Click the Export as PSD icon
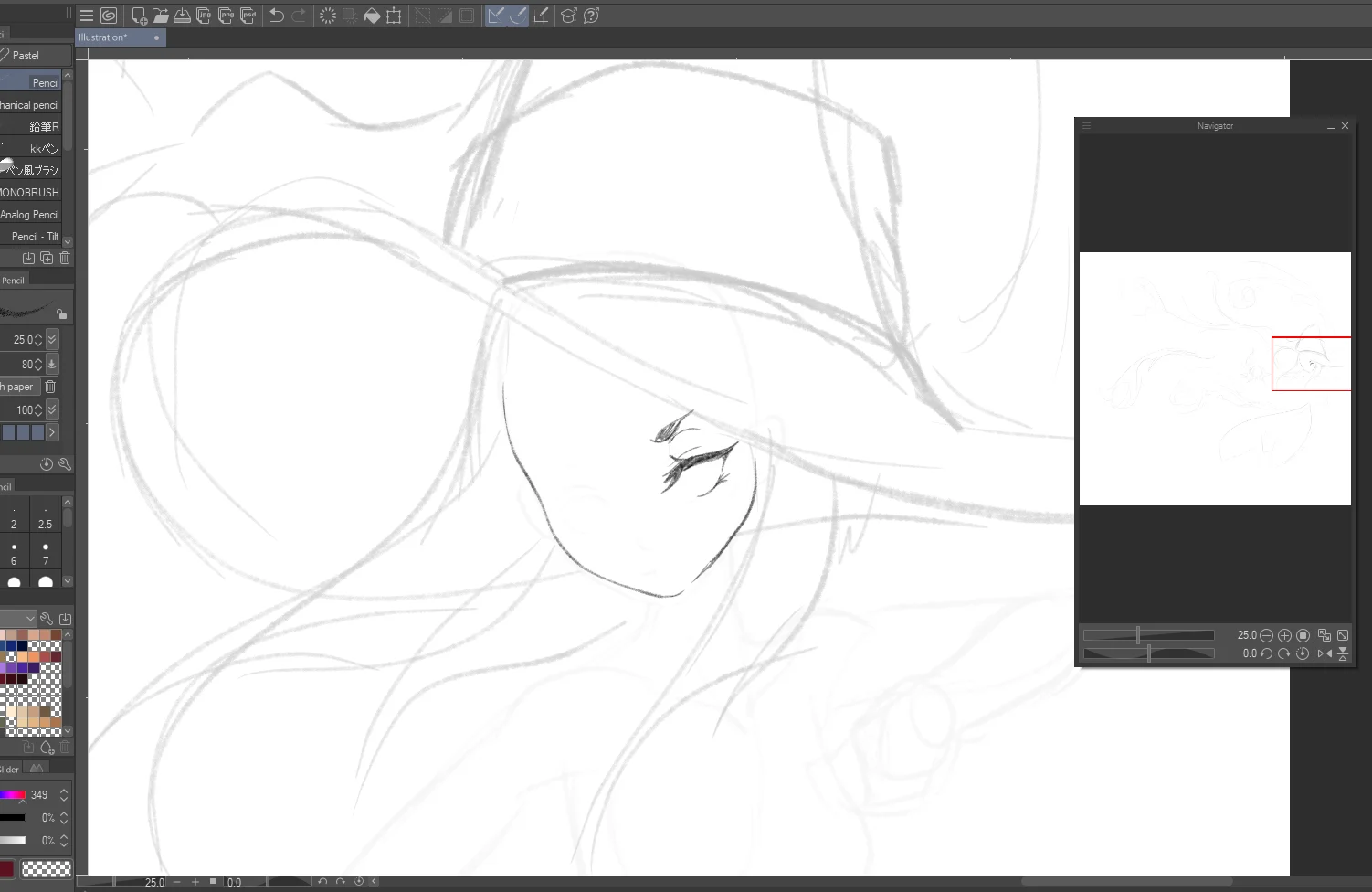 (x=248, y=16)
